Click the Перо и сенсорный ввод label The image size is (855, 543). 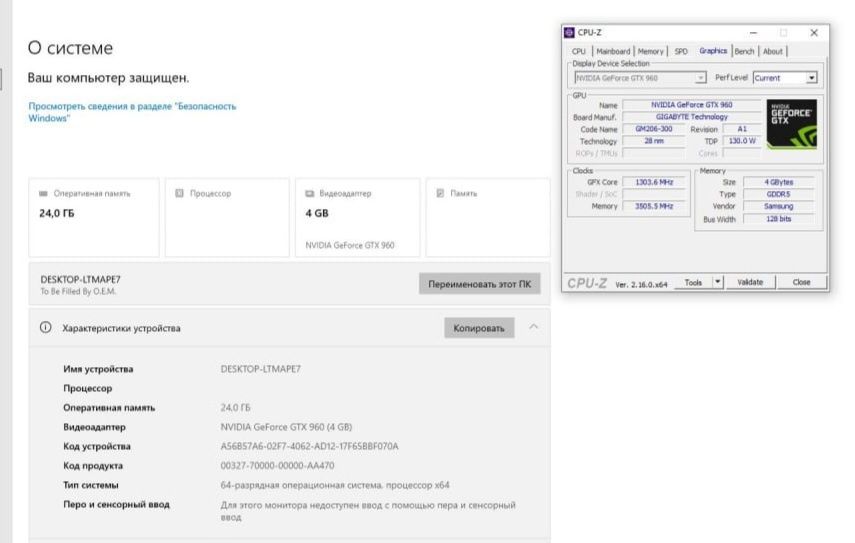click(116, 504)
